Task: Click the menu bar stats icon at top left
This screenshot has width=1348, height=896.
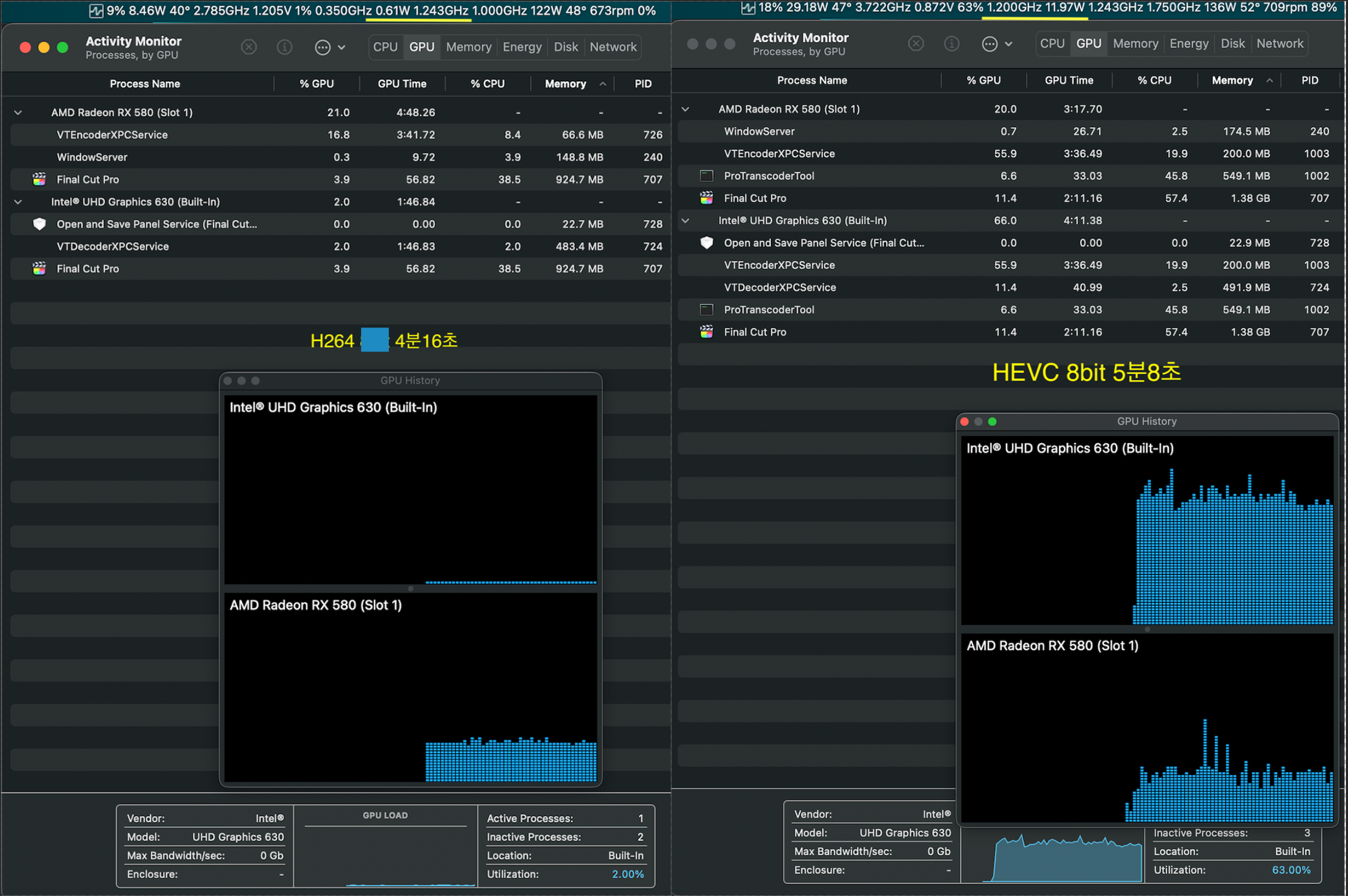Action: tap(95, 11)
